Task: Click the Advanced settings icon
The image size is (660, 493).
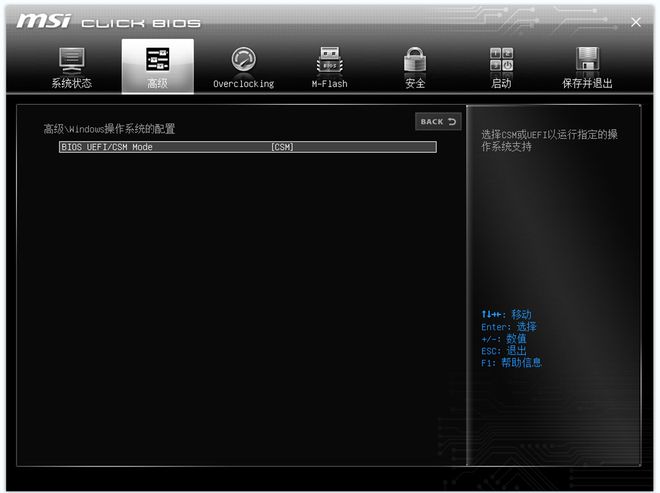Action: (x=157, y=60)
